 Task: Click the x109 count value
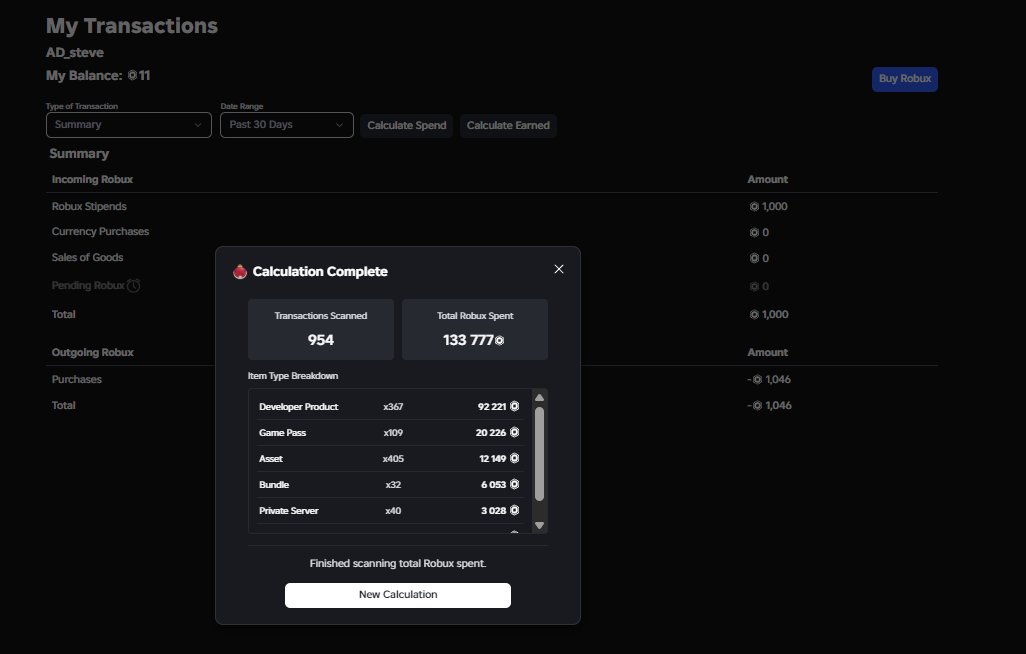coord(393,433)
